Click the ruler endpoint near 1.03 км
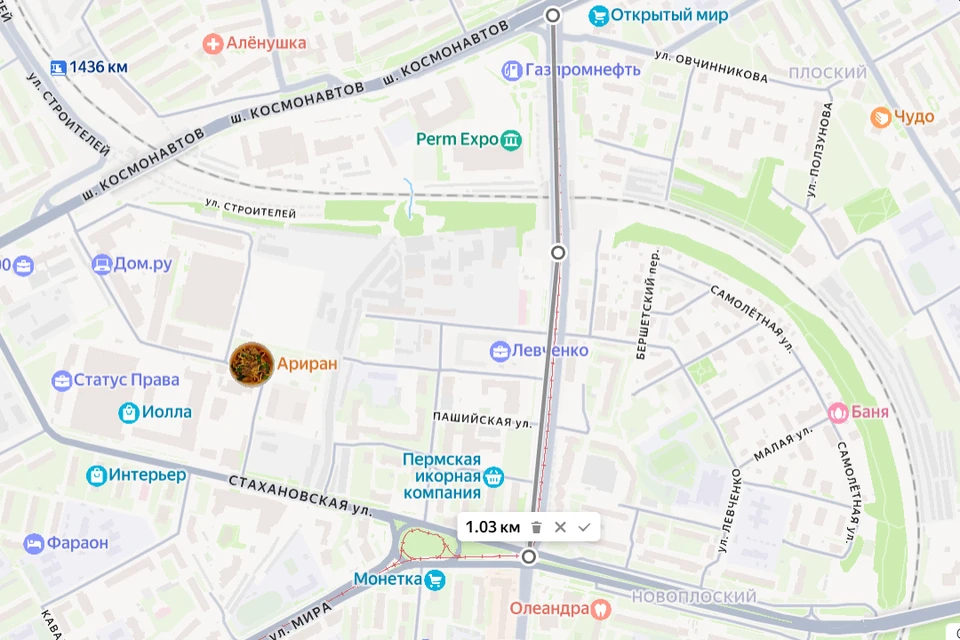 (529, 557)
